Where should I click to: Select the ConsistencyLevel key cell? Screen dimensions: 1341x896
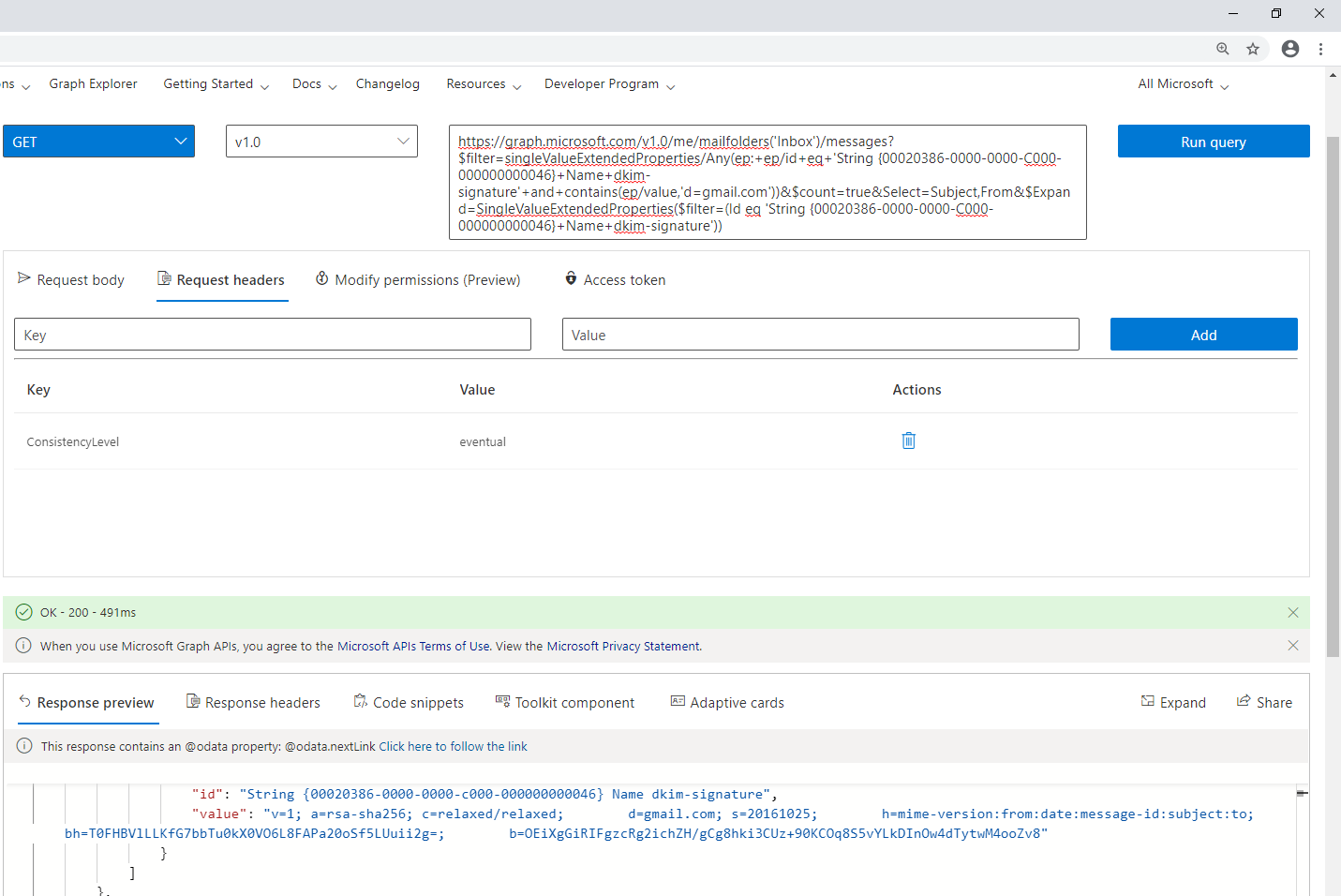coord(73,442)
